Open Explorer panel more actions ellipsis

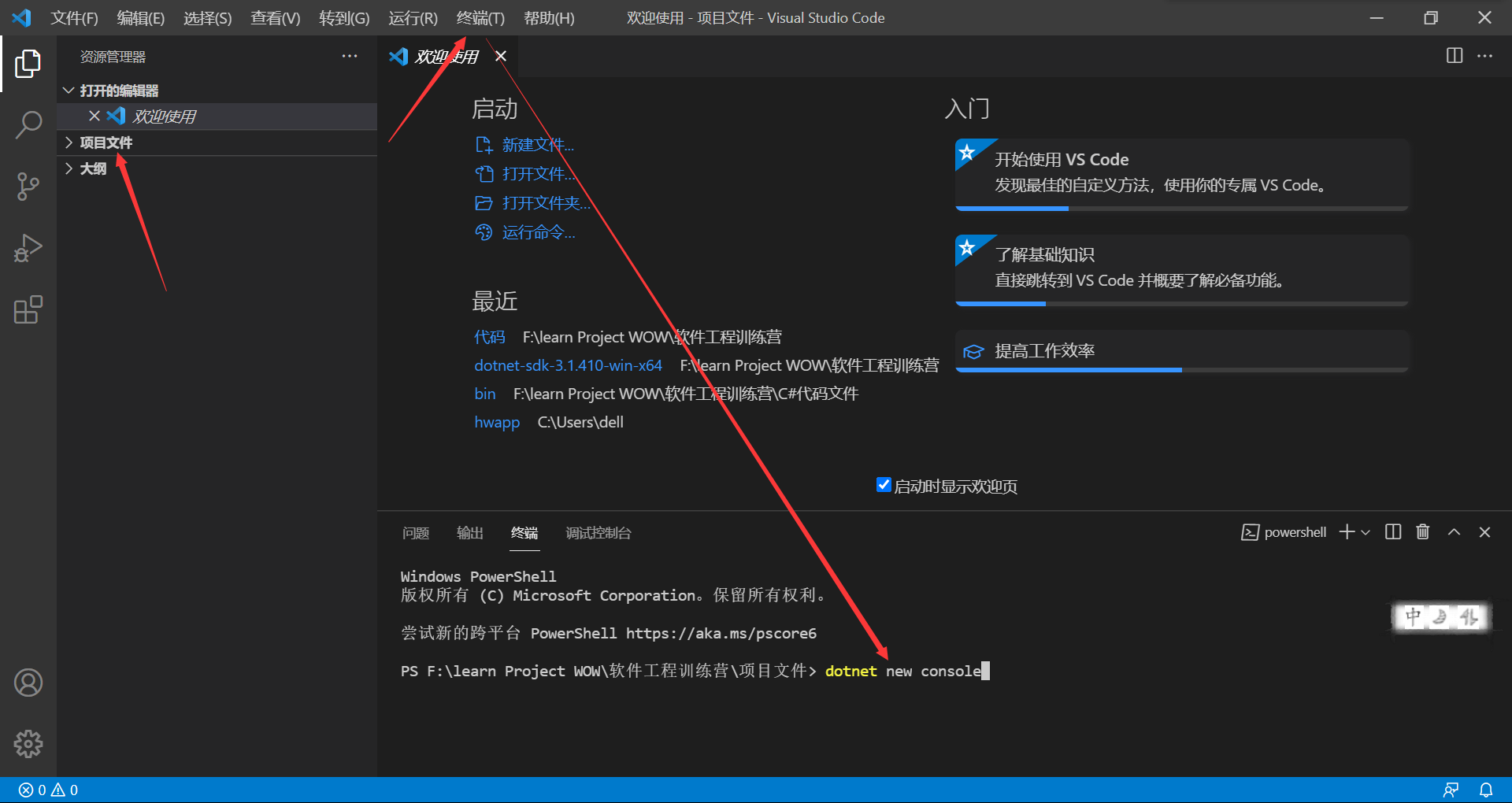(350, 56)
